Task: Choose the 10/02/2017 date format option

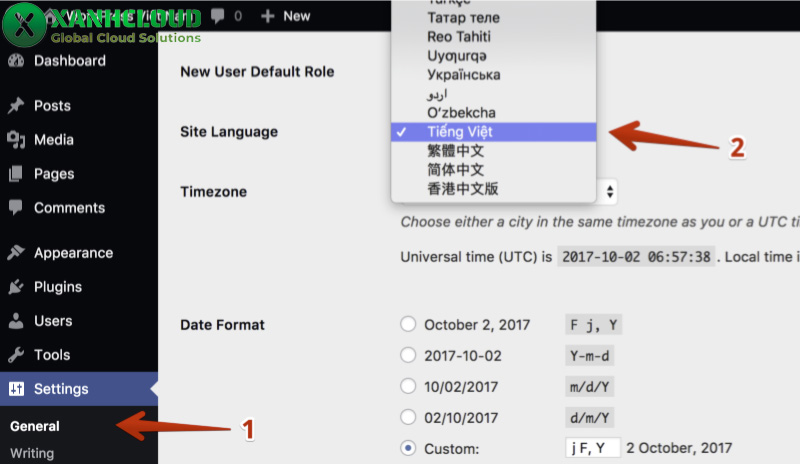Action: click(408, 386)
